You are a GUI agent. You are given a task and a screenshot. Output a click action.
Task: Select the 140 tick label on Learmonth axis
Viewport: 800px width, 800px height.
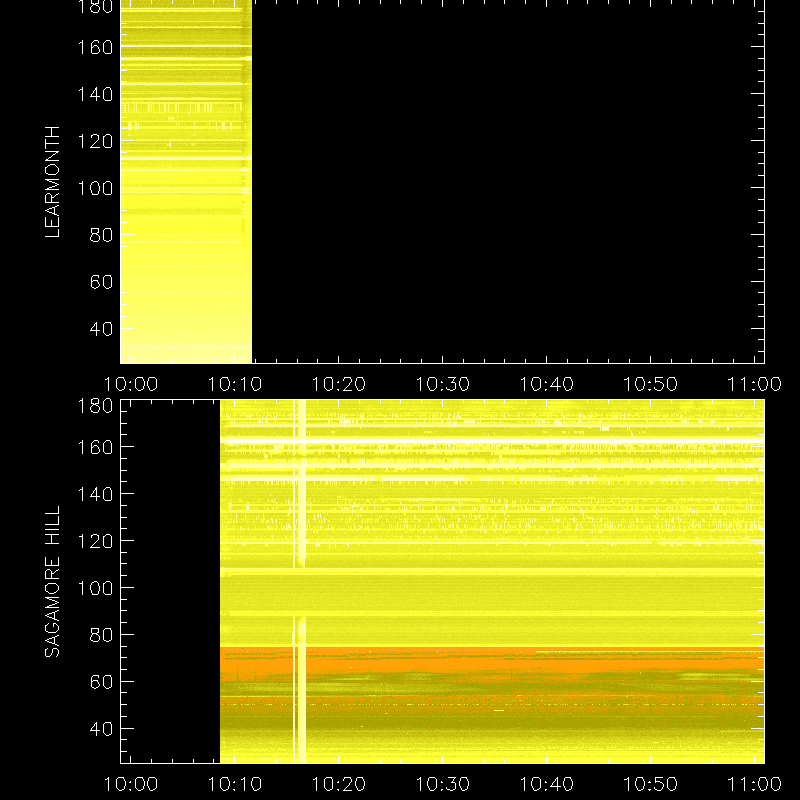coord(95,94)
